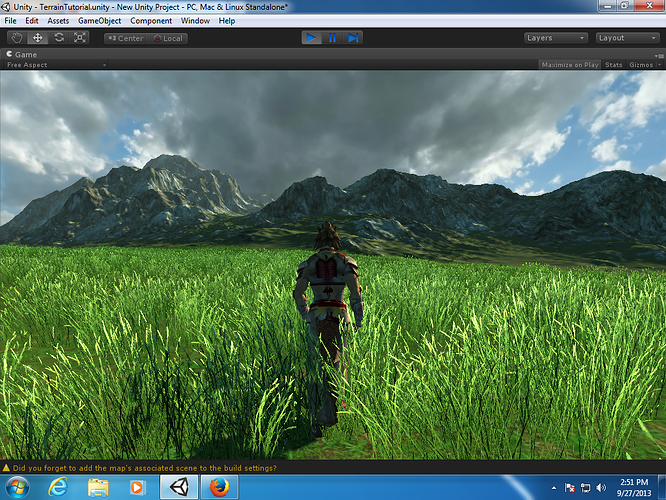Open the Help menu
This screenshot has width=666, height=500.
click(x=227, y=20)
